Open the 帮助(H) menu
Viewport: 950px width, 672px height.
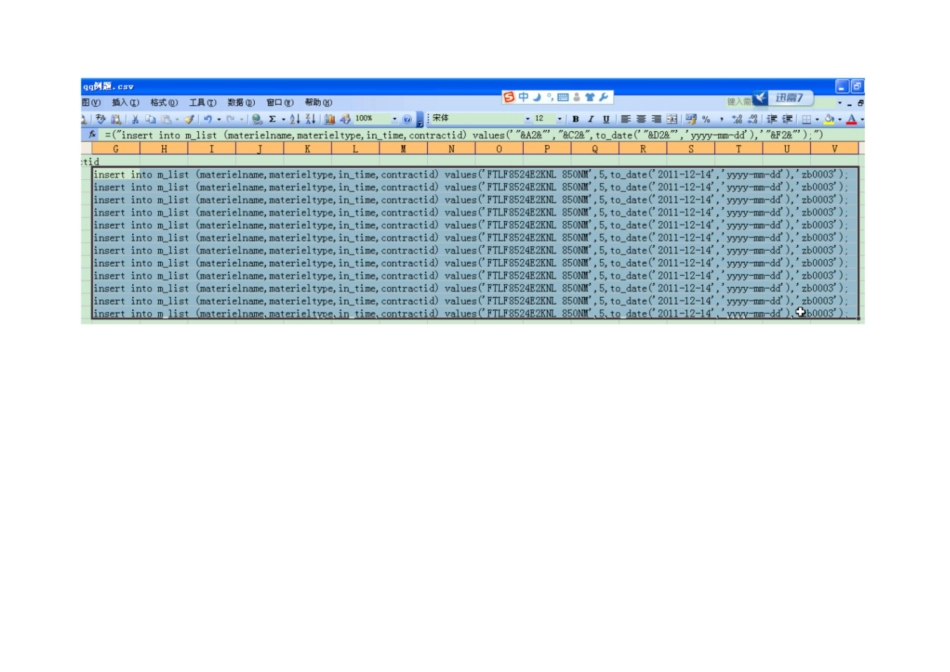[x=319, y=102]
